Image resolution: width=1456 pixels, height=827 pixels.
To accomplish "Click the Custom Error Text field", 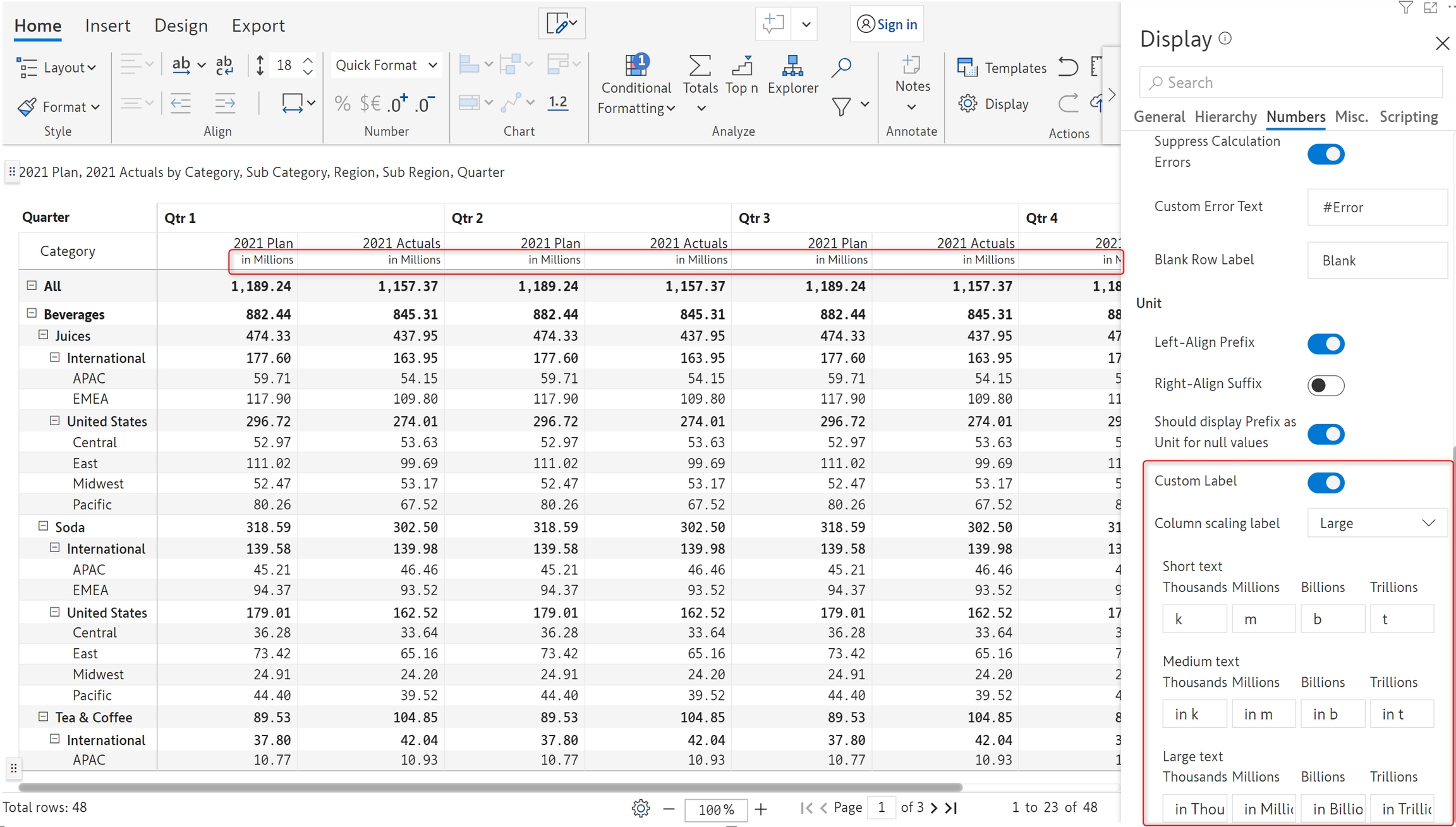I will (x=1376, y=207).
